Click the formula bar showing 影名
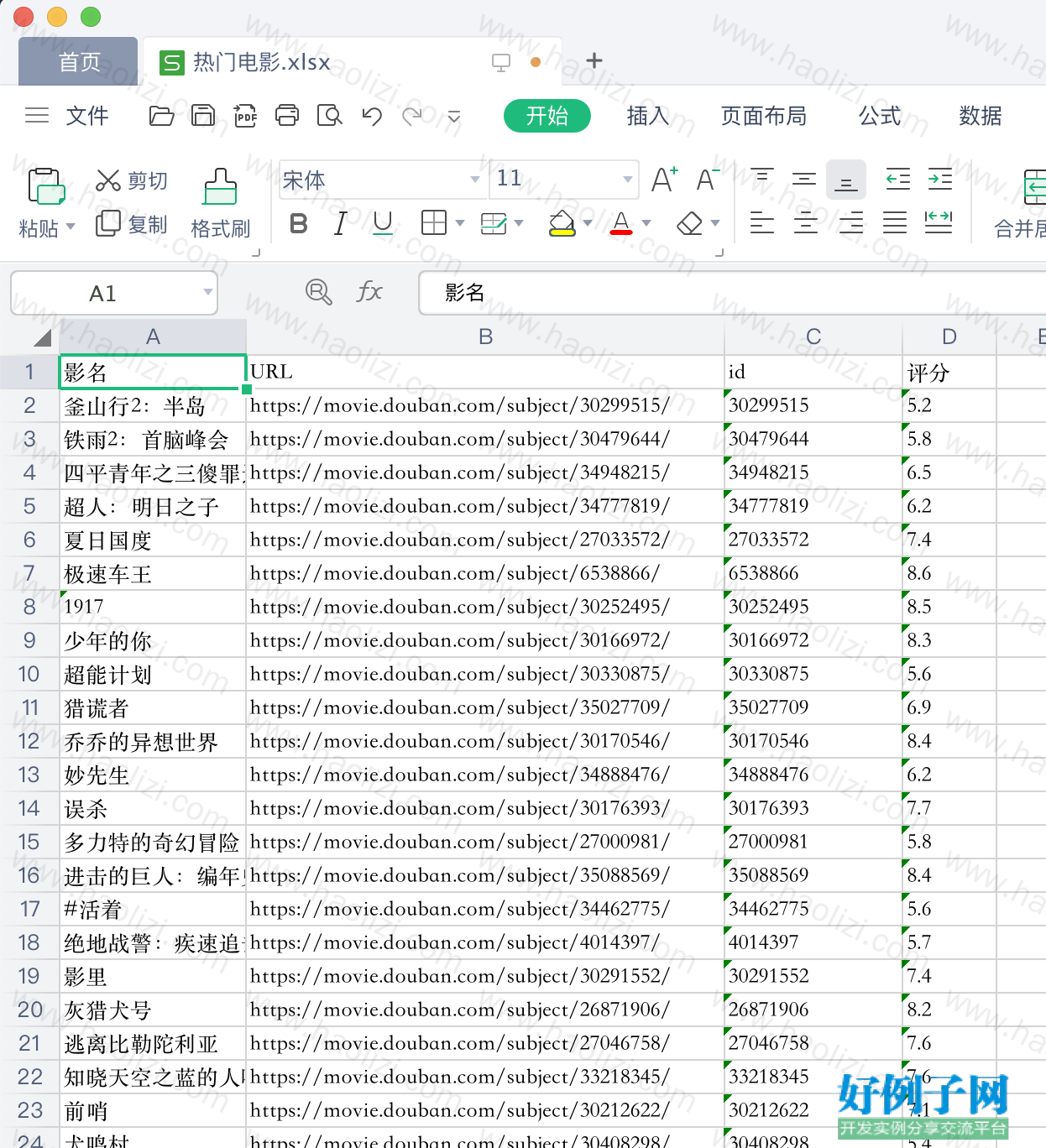The width and height of the screenshot is (1046, 1148). [732, 293]
